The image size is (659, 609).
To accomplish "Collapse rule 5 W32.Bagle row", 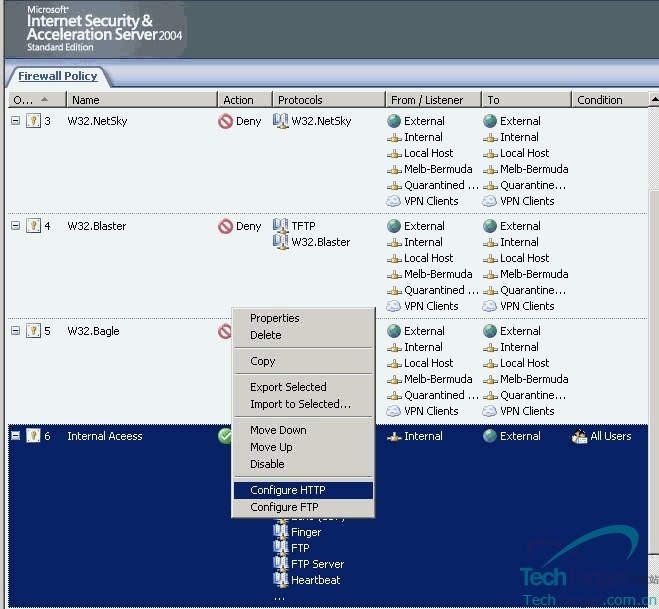I will 15,331.
